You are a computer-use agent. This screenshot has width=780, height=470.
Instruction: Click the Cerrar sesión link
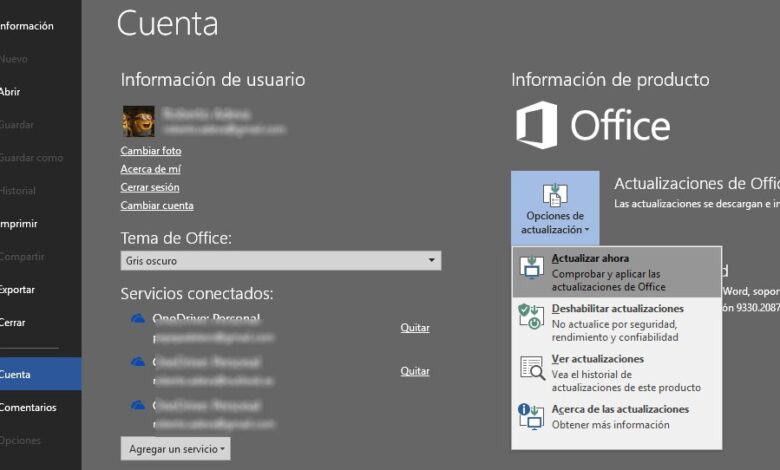click(150, 187)
